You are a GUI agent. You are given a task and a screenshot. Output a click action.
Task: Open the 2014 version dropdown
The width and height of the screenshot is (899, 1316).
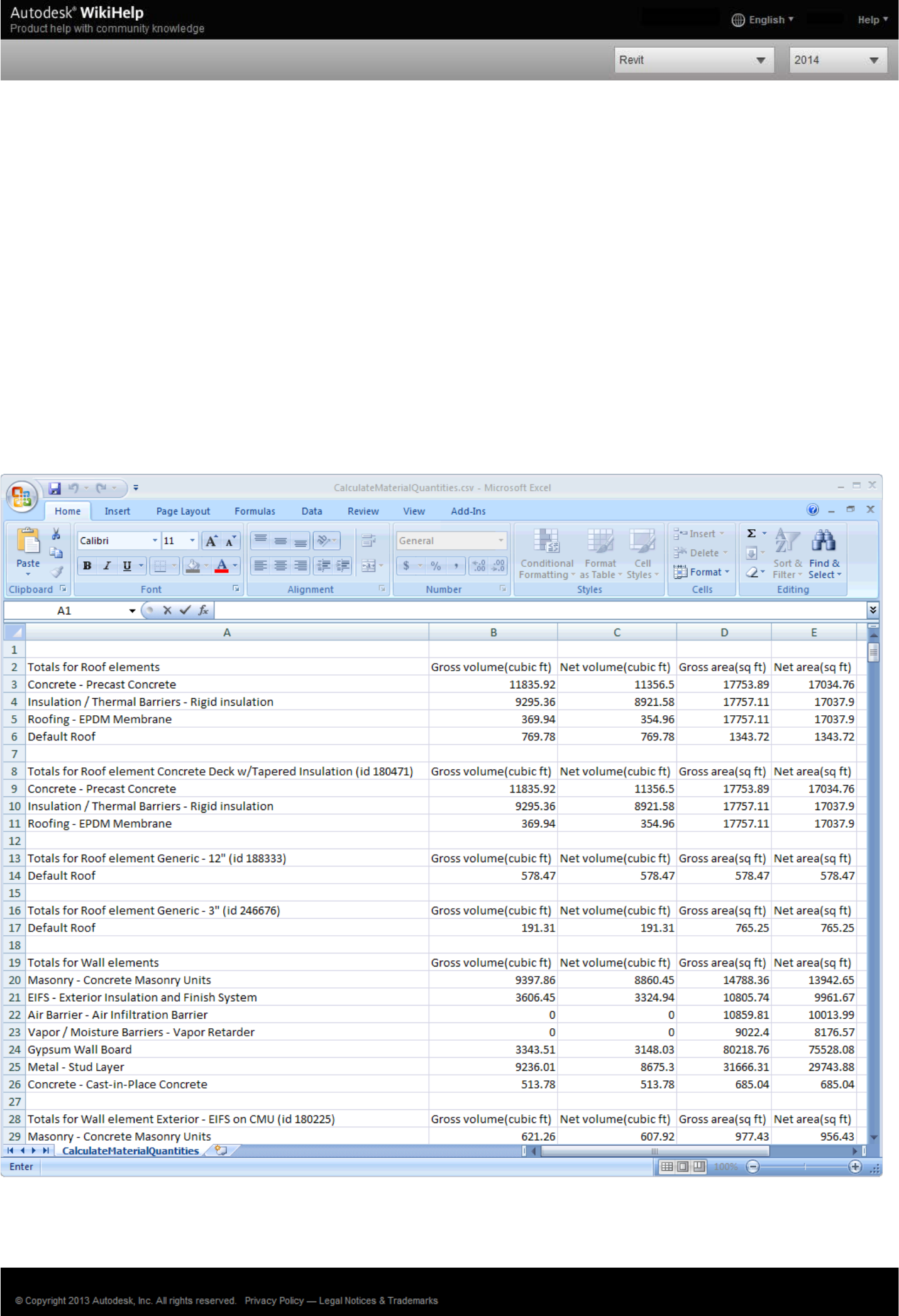coord(838,60)
